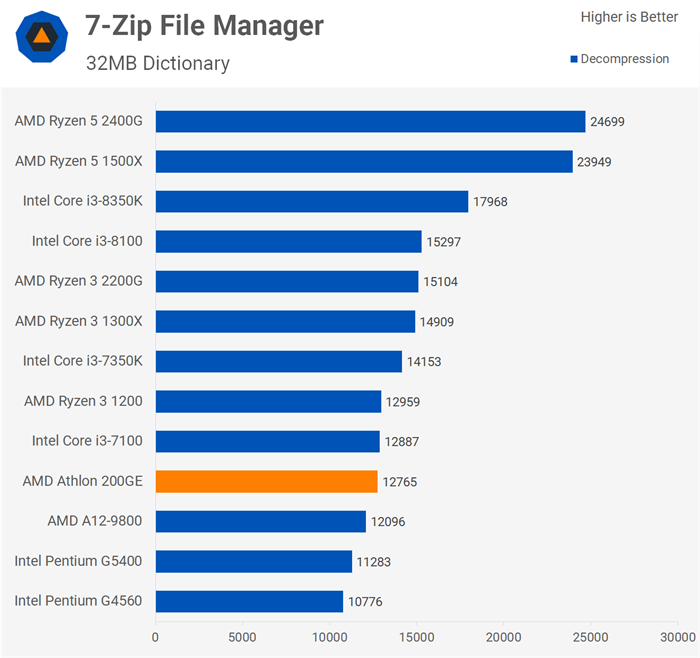Click the AMD Ryzen 3 1300X bar

coord(285,322)
